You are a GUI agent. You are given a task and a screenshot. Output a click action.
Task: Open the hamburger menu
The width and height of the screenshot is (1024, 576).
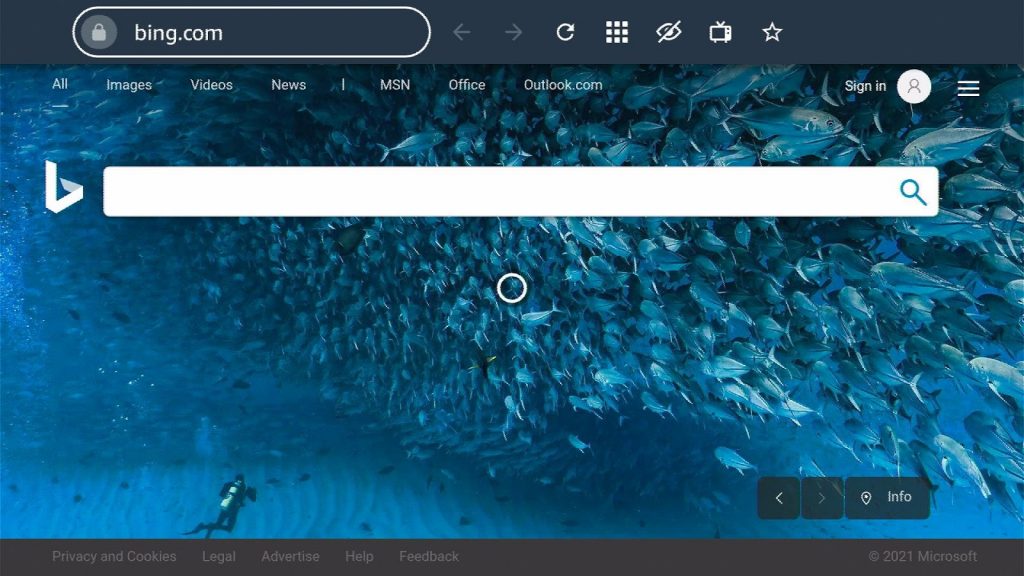click(968, 88)
